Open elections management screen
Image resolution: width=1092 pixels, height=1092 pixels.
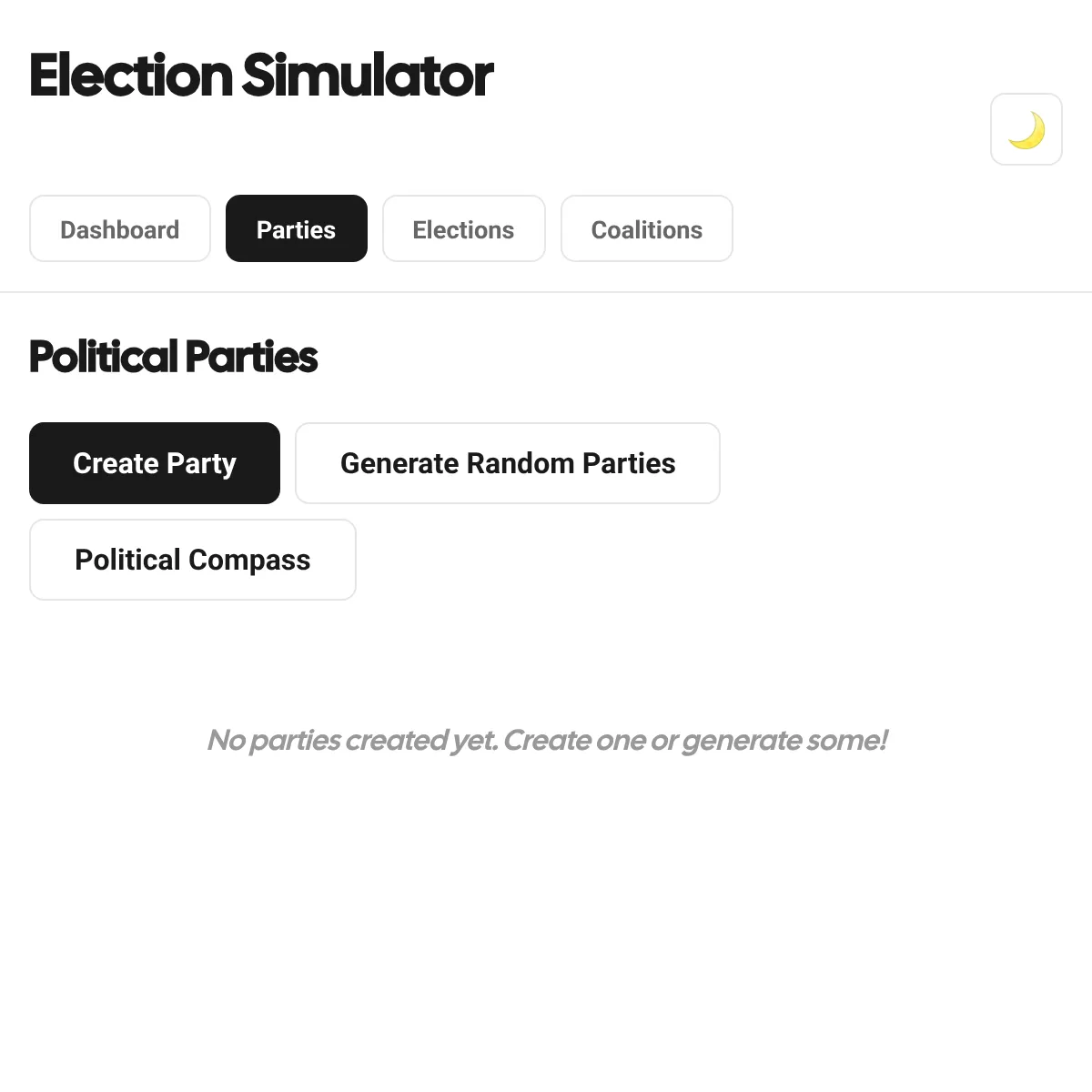463,228
